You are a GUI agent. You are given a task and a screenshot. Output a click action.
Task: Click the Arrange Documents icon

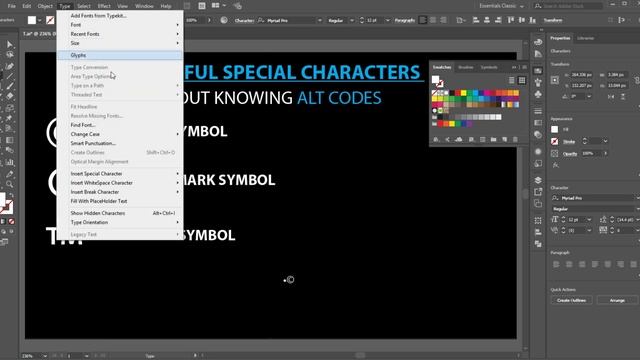coord(216,6)
